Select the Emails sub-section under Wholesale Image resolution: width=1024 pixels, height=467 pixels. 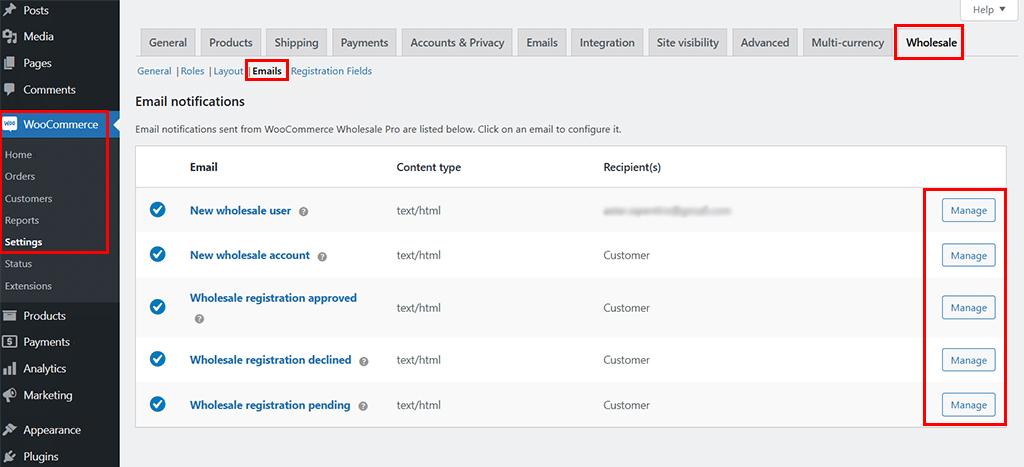[x=267, y=71]
